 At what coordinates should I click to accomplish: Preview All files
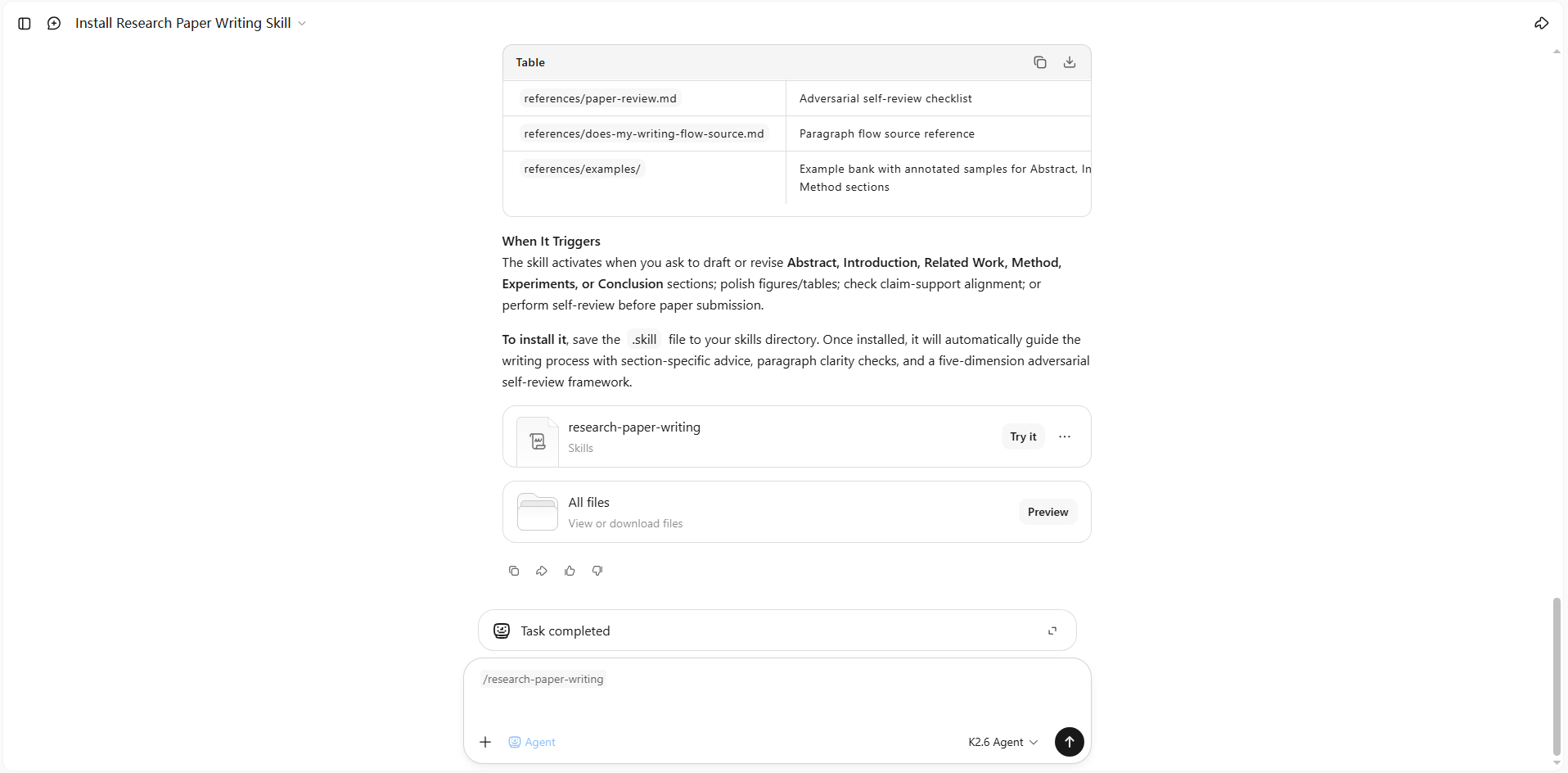pyautogui.click(x=1048, y=512)
